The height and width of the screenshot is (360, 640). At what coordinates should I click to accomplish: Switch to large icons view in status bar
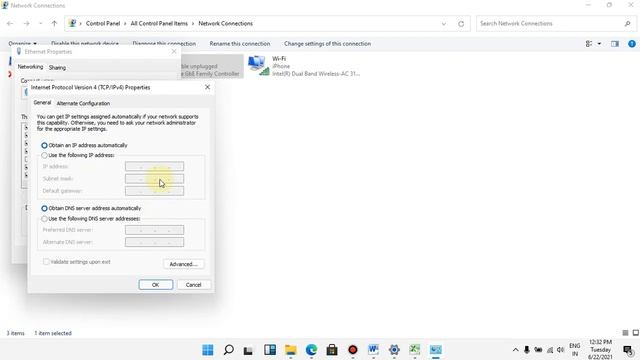click(636, 333)
